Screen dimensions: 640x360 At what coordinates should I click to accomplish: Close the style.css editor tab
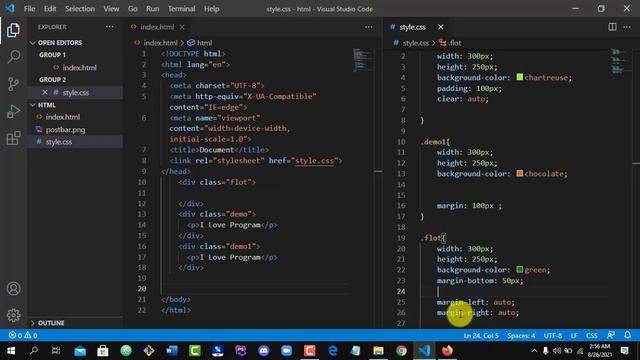[440, 27]
